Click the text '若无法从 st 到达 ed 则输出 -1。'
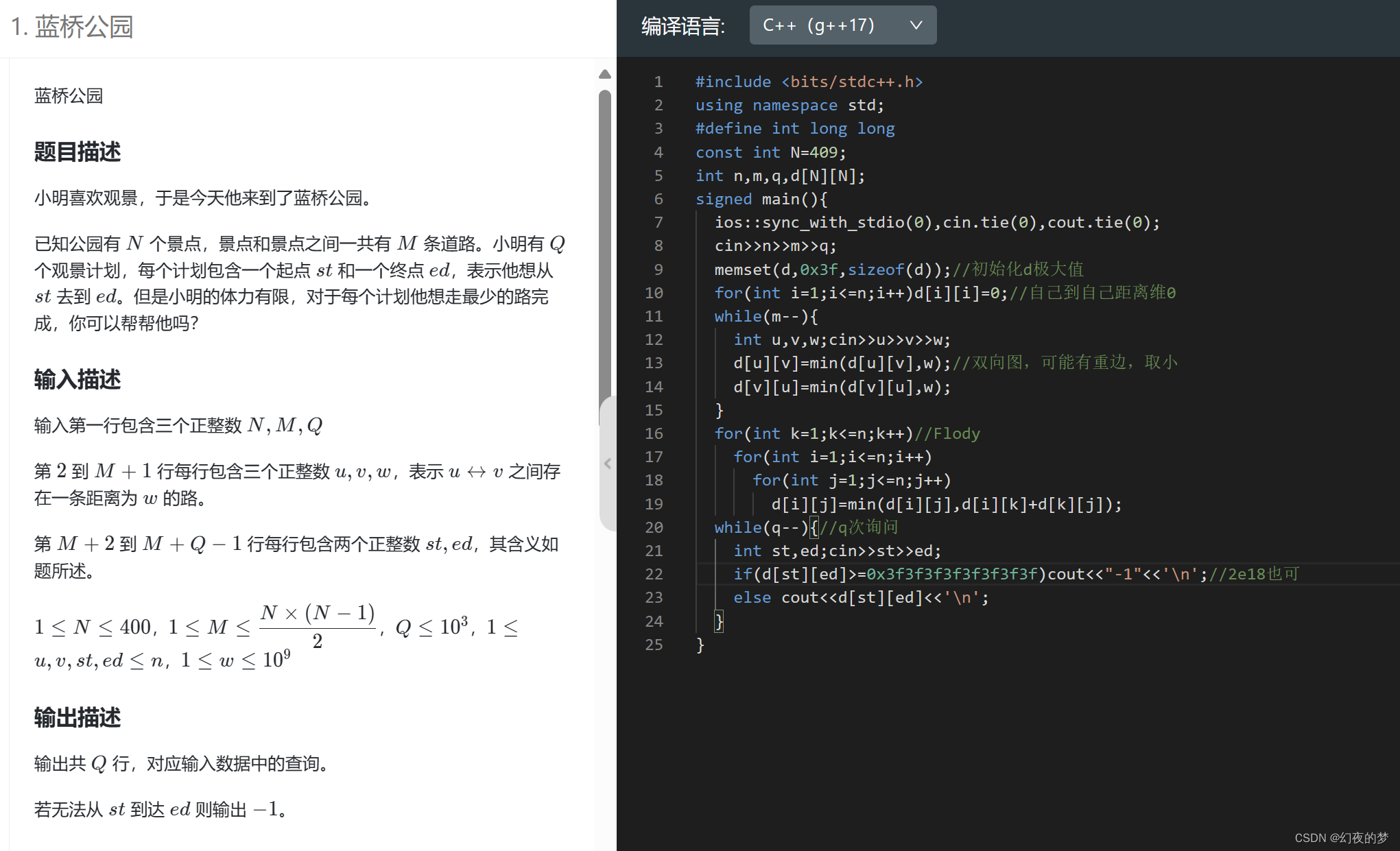The width and height of the screenshot is (1400, 851). pyautogui.click(x=162, y=809)
